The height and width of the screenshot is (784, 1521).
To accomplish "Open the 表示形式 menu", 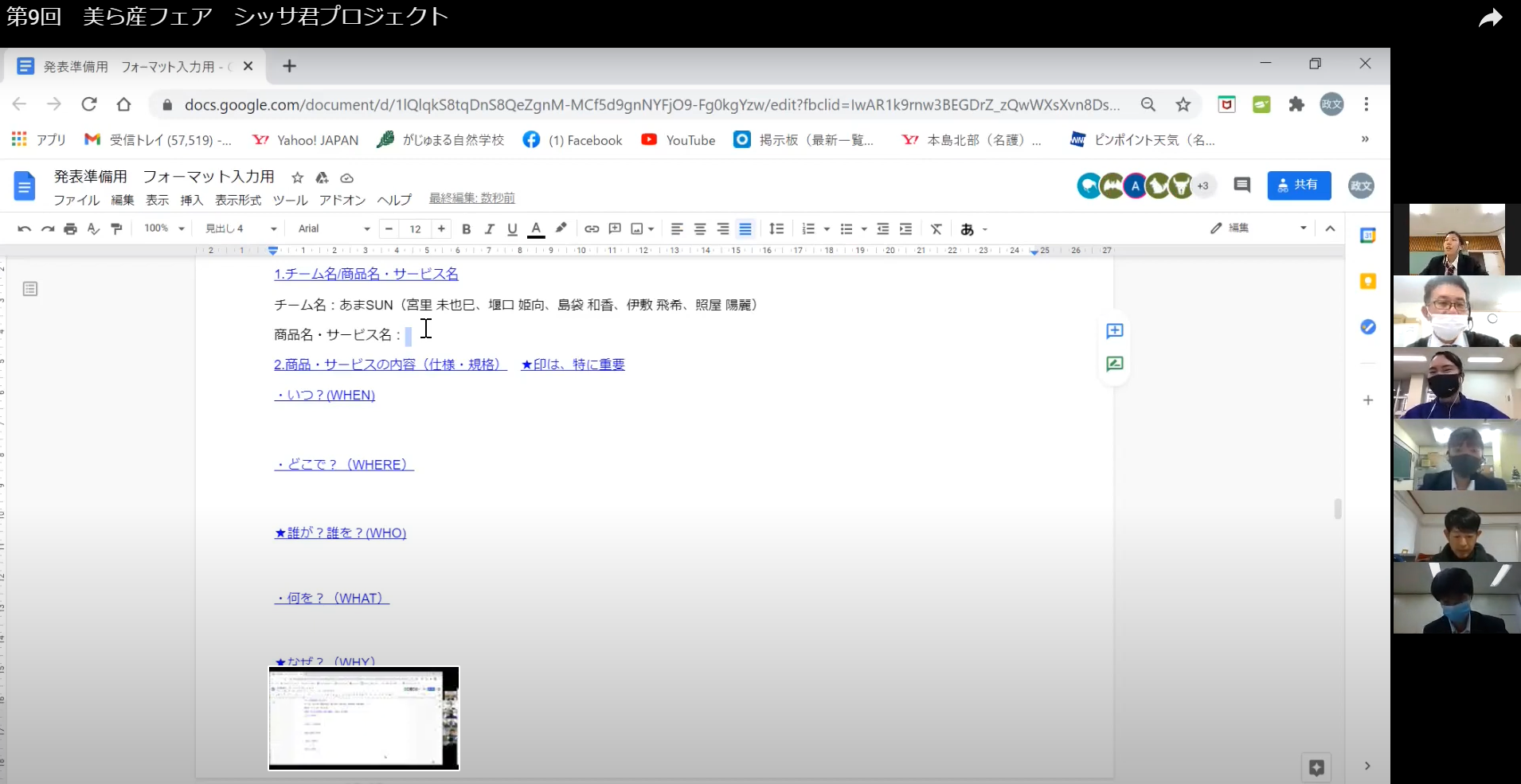I will click(238, 200).
